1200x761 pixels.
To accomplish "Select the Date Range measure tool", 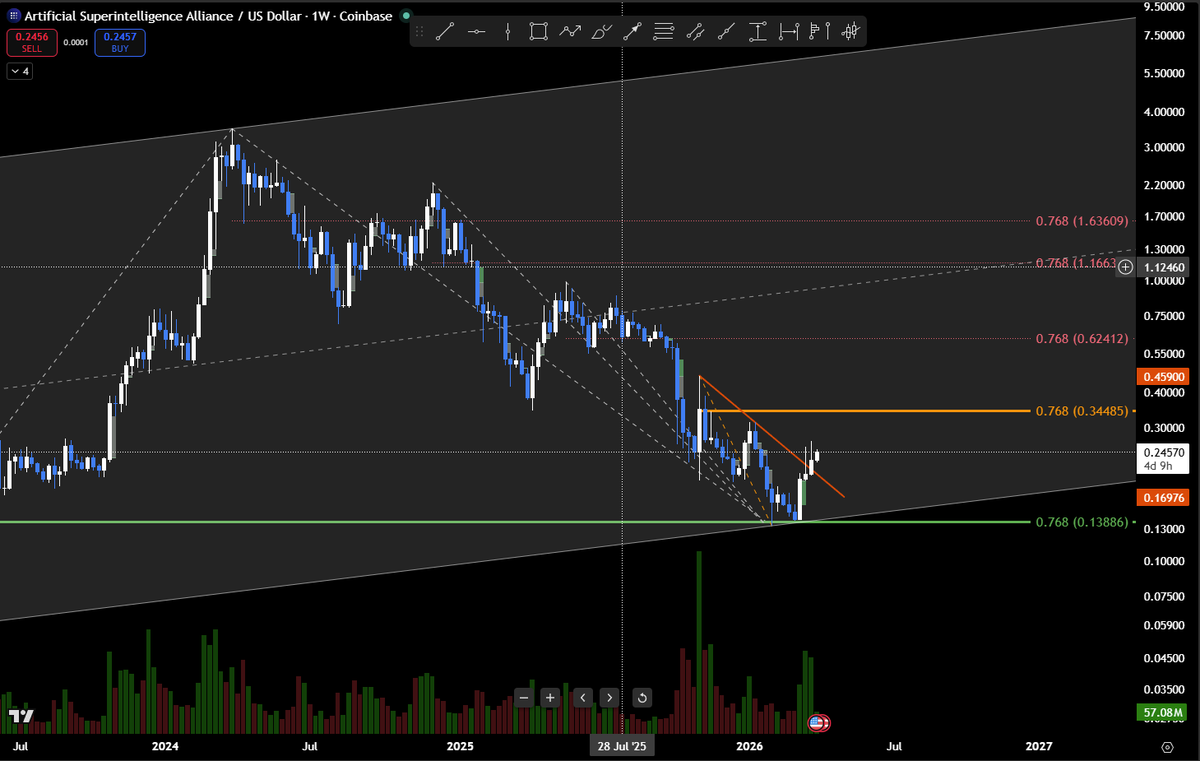I will (x=789, y=32).
